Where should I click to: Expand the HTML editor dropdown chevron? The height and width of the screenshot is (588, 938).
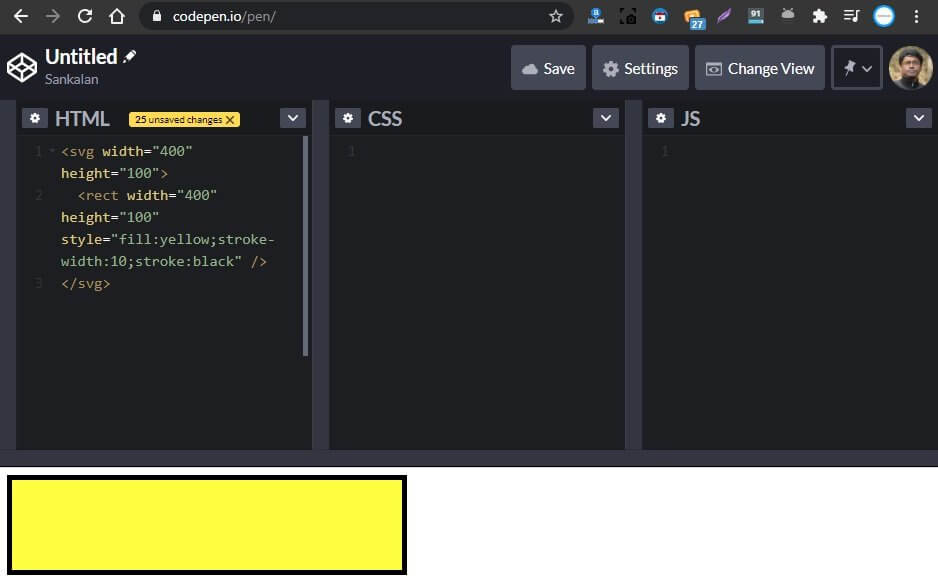tap(293, 118)
